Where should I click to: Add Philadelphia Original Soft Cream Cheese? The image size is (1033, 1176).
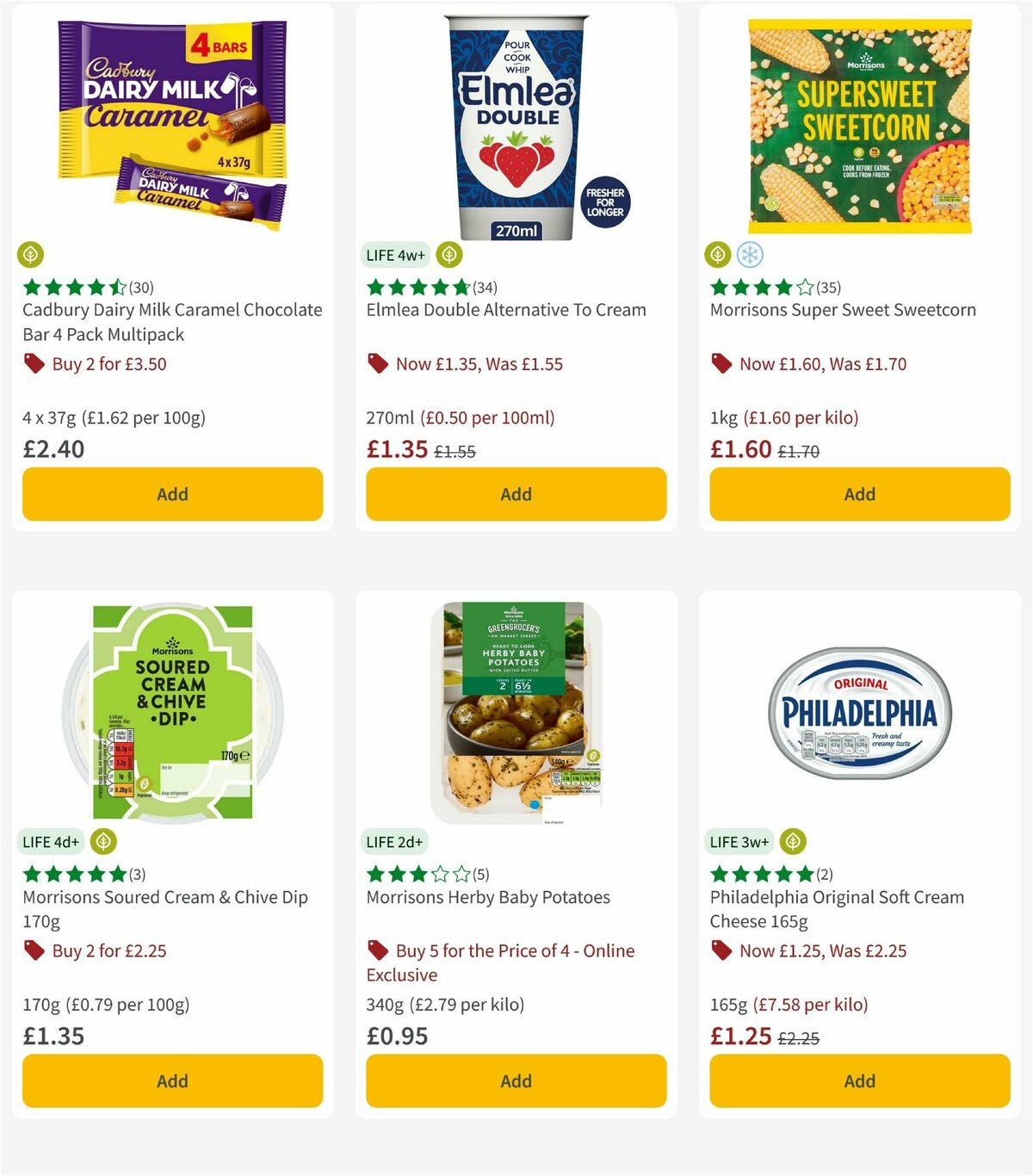pos(858,1080)
